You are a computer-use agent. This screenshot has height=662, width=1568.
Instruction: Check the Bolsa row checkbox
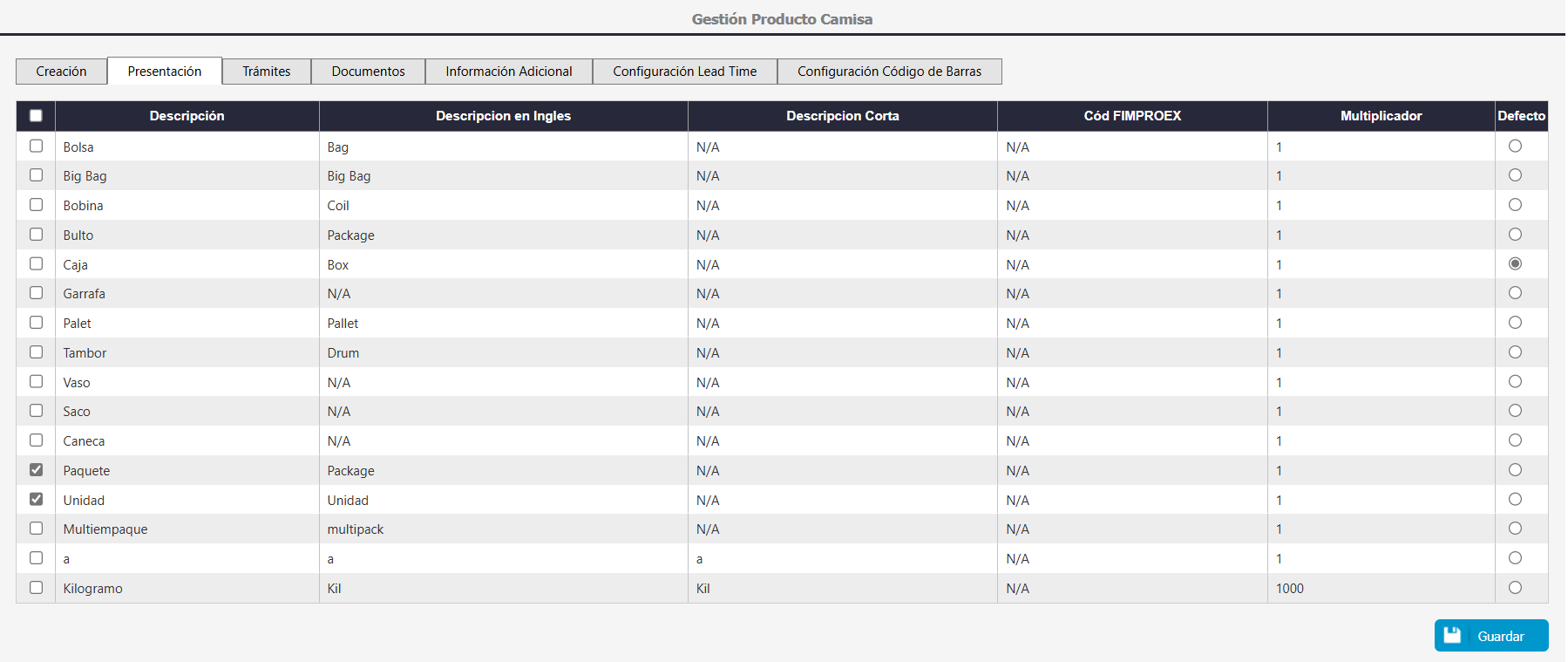(x=36, y=146)
